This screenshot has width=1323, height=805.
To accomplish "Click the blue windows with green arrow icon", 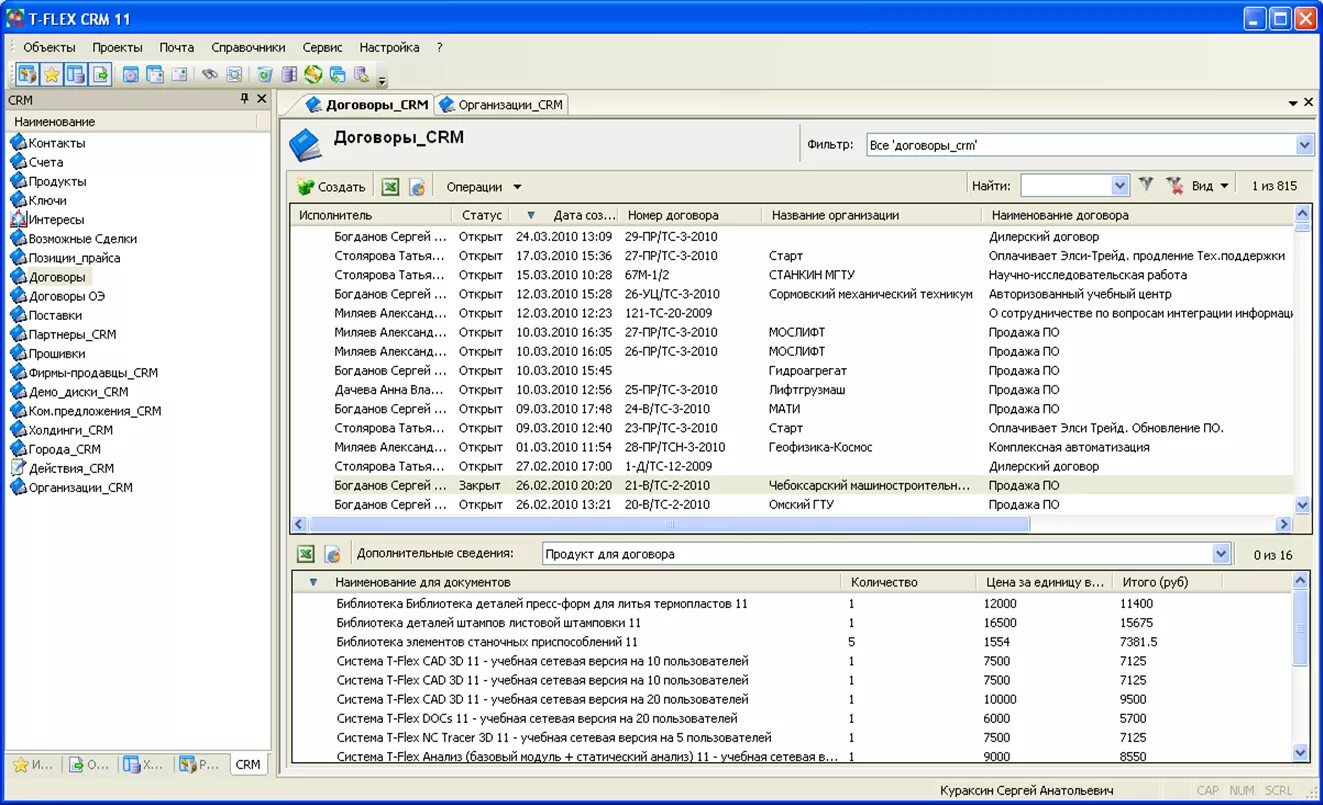I will click(x=338, y=74).
